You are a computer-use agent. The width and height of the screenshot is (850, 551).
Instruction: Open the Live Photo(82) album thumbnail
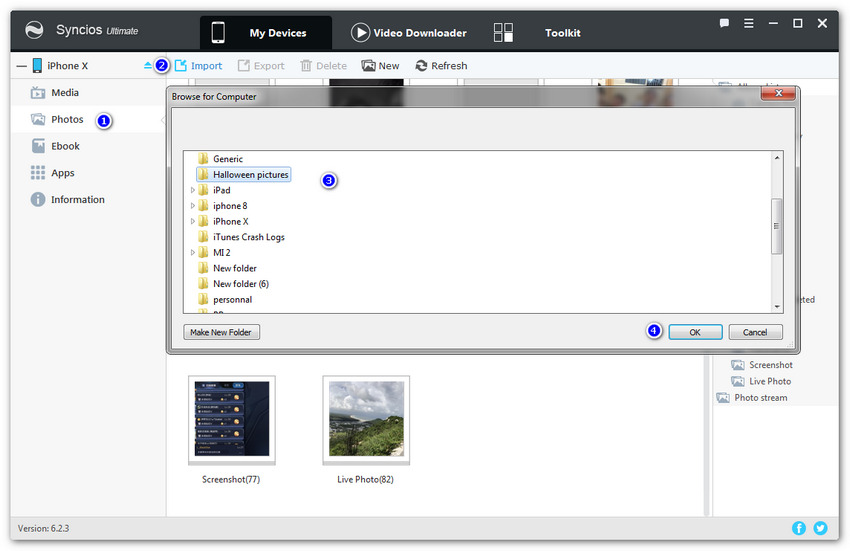(x=366, y=420)
